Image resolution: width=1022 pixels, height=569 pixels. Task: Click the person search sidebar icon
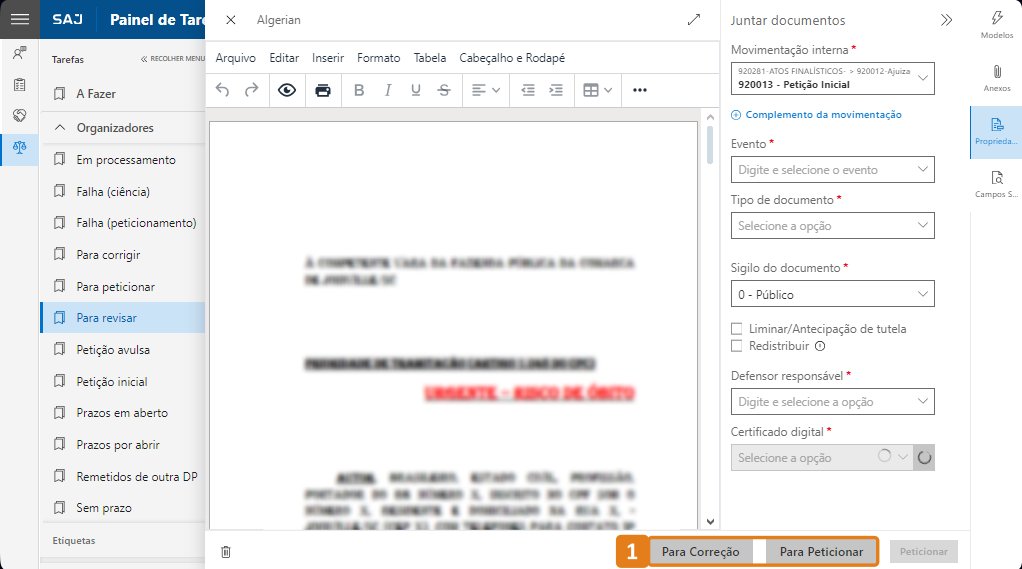click(20, 53)
